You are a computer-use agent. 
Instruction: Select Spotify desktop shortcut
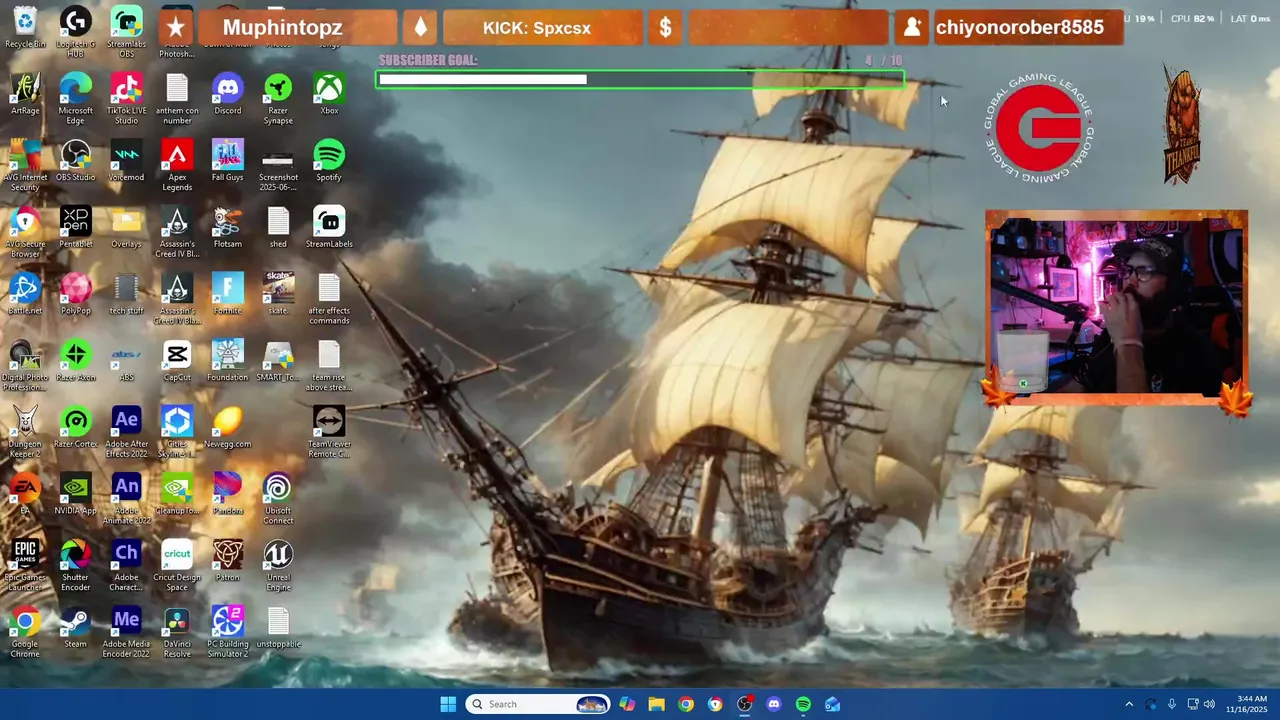tap(329, 161)
